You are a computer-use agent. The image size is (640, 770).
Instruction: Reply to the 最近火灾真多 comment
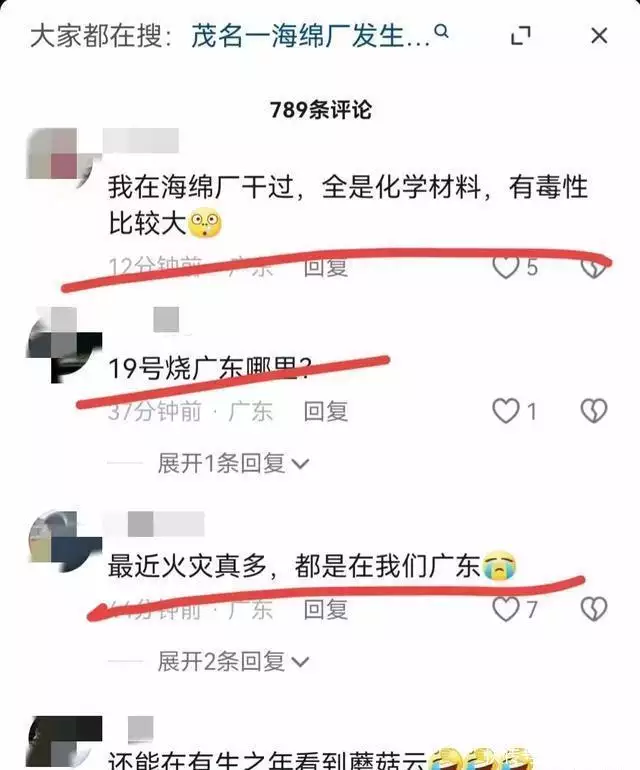pos(326,609)
